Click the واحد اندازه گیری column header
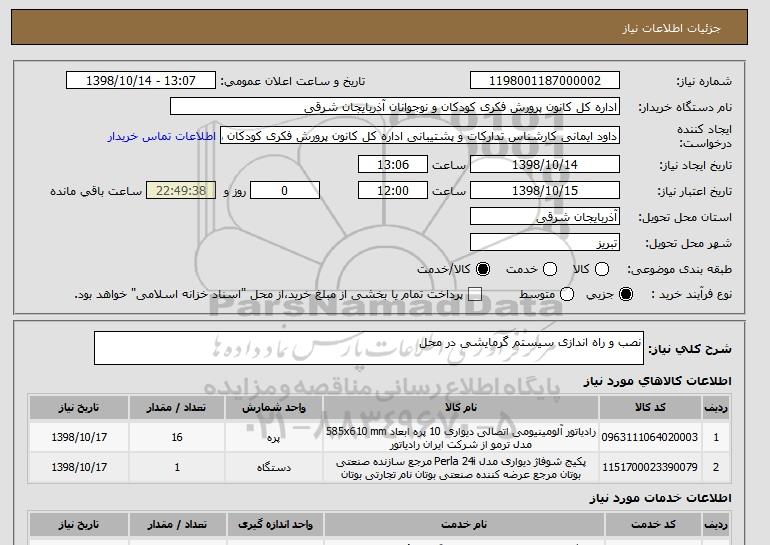 [x=275, y=524]
